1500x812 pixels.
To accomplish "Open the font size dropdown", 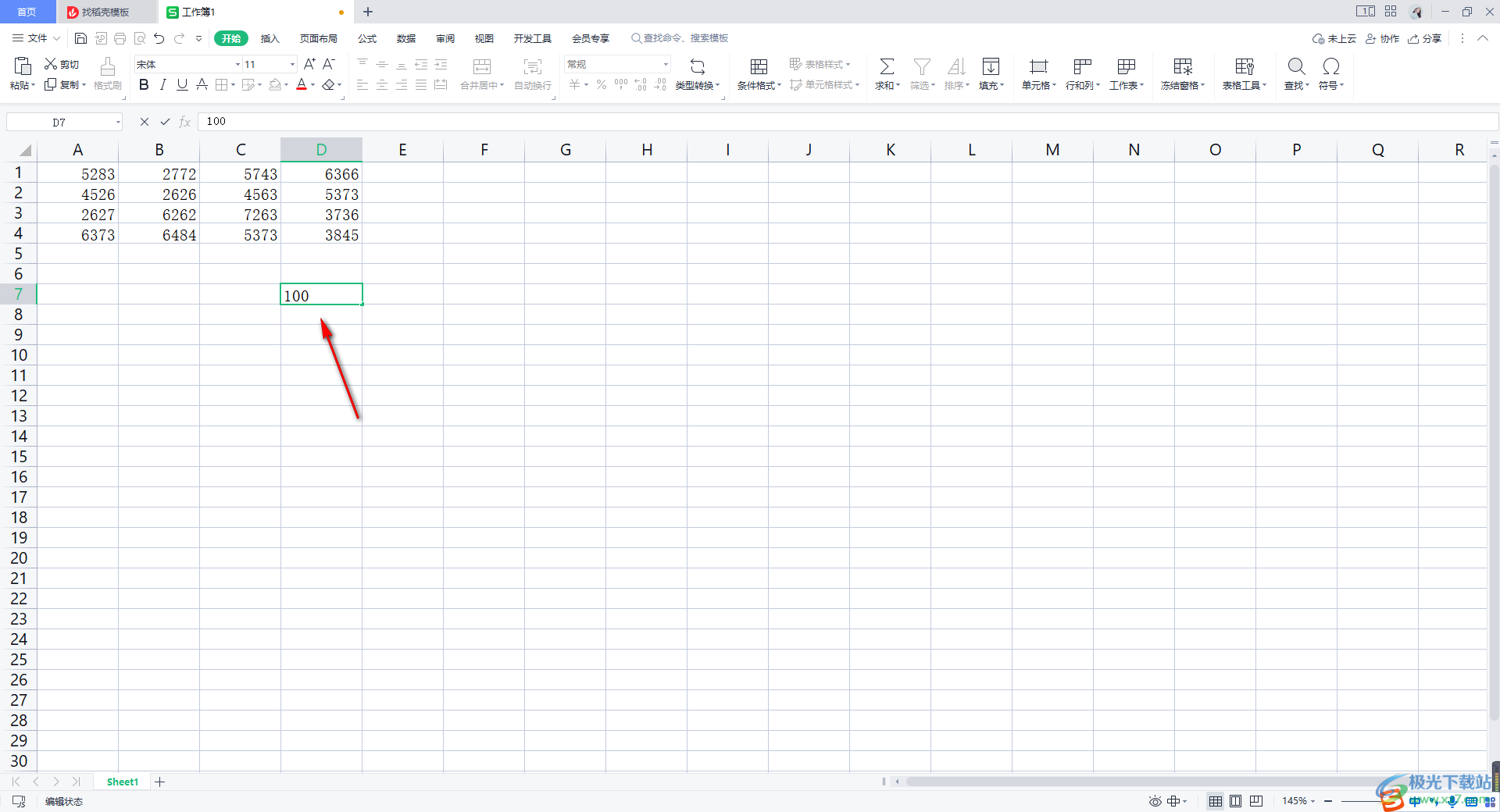I will [293, 64].
